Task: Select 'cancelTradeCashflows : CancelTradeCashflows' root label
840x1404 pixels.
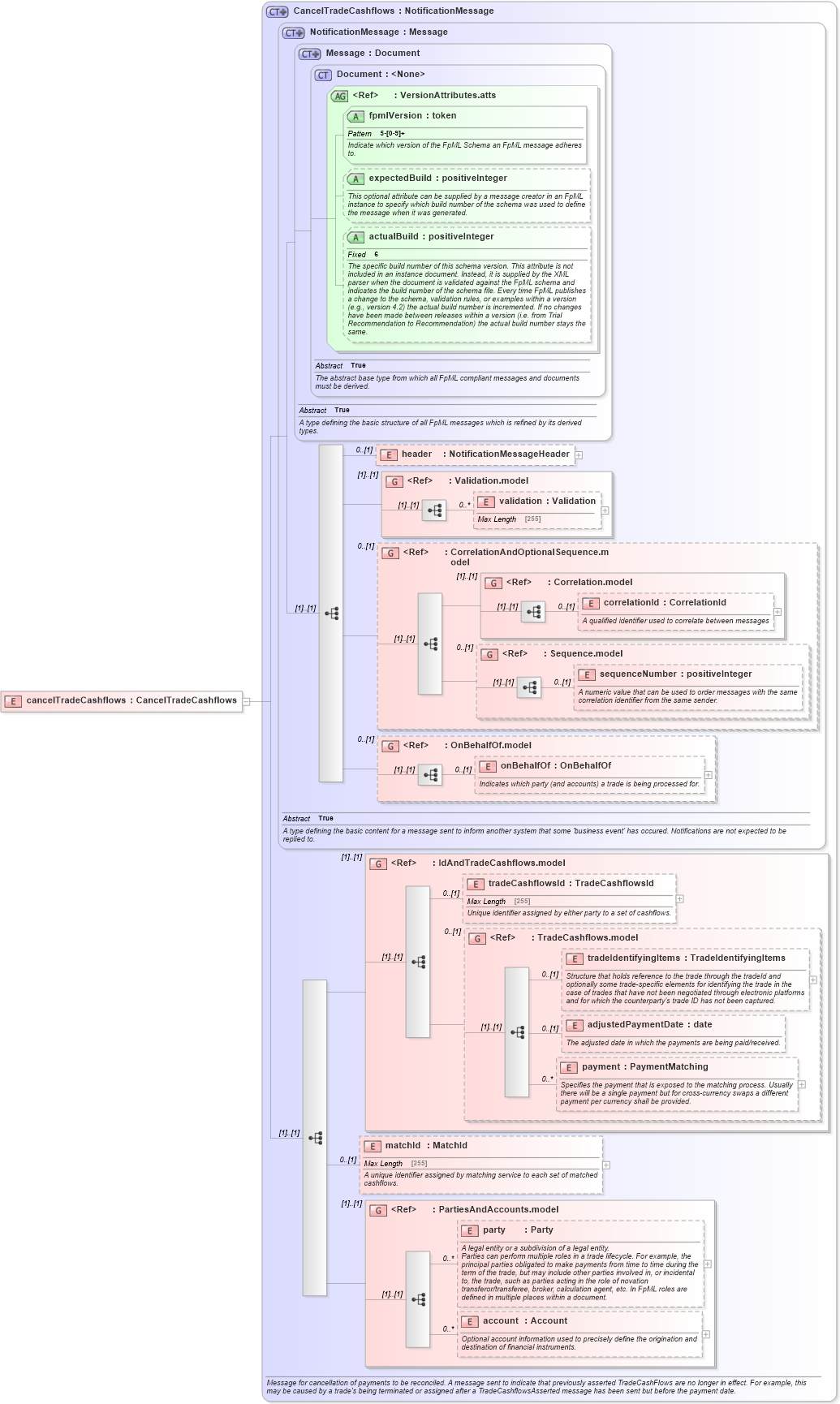Action: [131, 700]
